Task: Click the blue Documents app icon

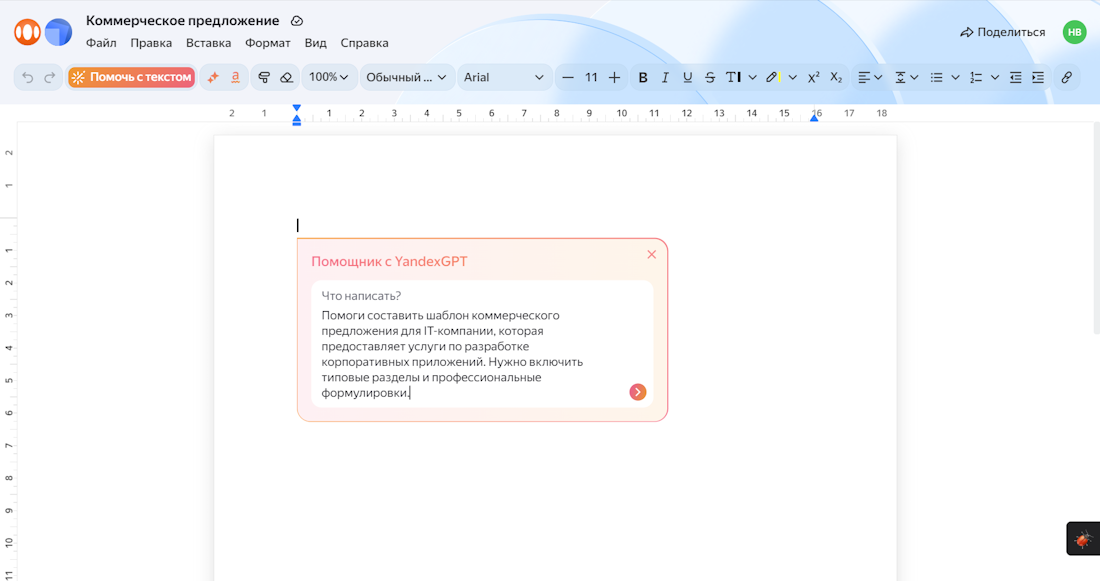Action: (58, 32)
